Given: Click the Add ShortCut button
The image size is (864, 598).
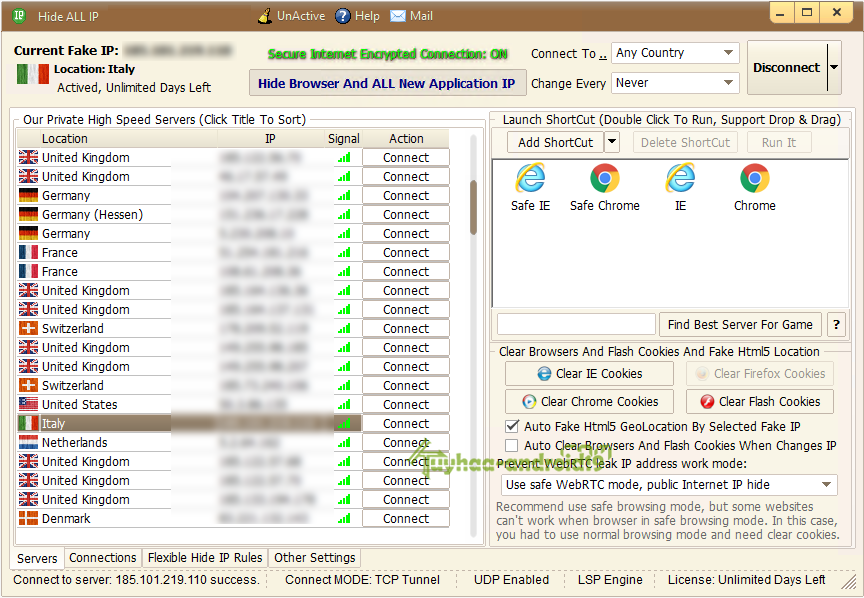Looking at the screenshot, I should 555,142.
